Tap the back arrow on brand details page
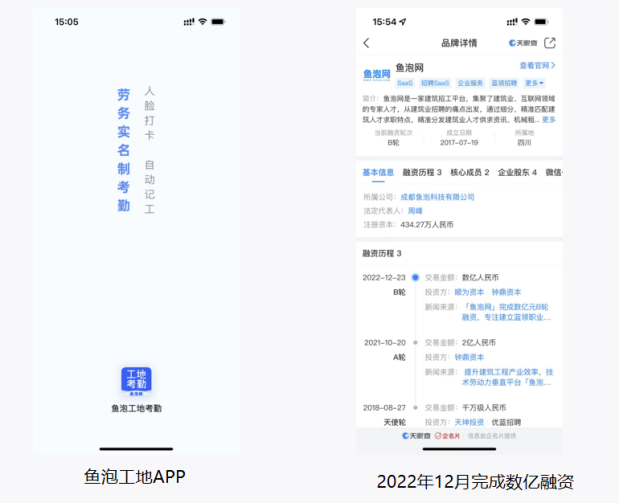The height and width of the screenshot is (504, 619). click(x=366, y=43)
